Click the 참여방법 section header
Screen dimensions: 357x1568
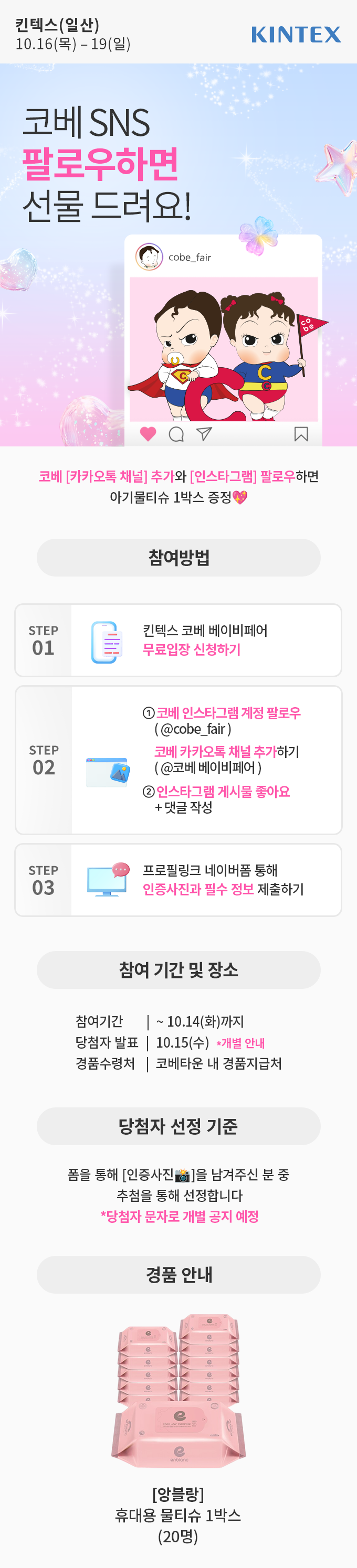[178, 558]
